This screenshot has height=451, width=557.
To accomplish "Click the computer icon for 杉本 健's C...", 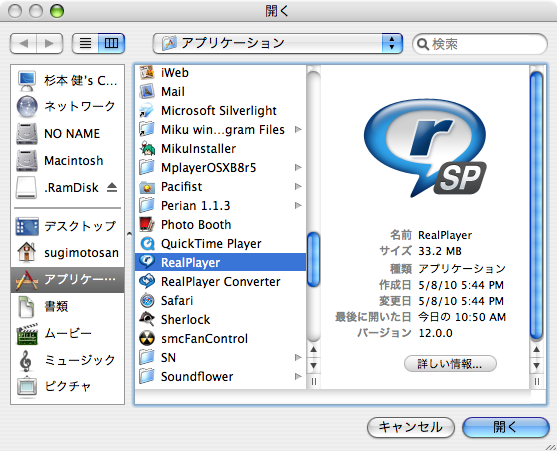I will coord(27,81).
